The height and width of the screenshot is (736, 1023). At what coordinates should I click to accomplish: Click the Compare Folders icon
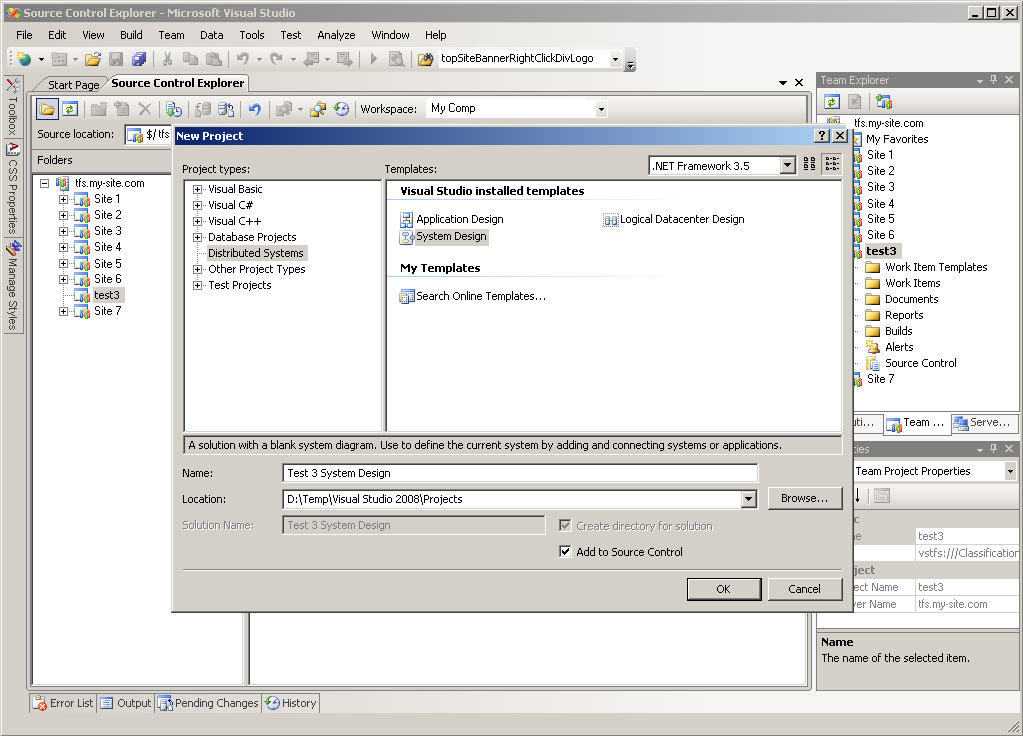[318, 109]
